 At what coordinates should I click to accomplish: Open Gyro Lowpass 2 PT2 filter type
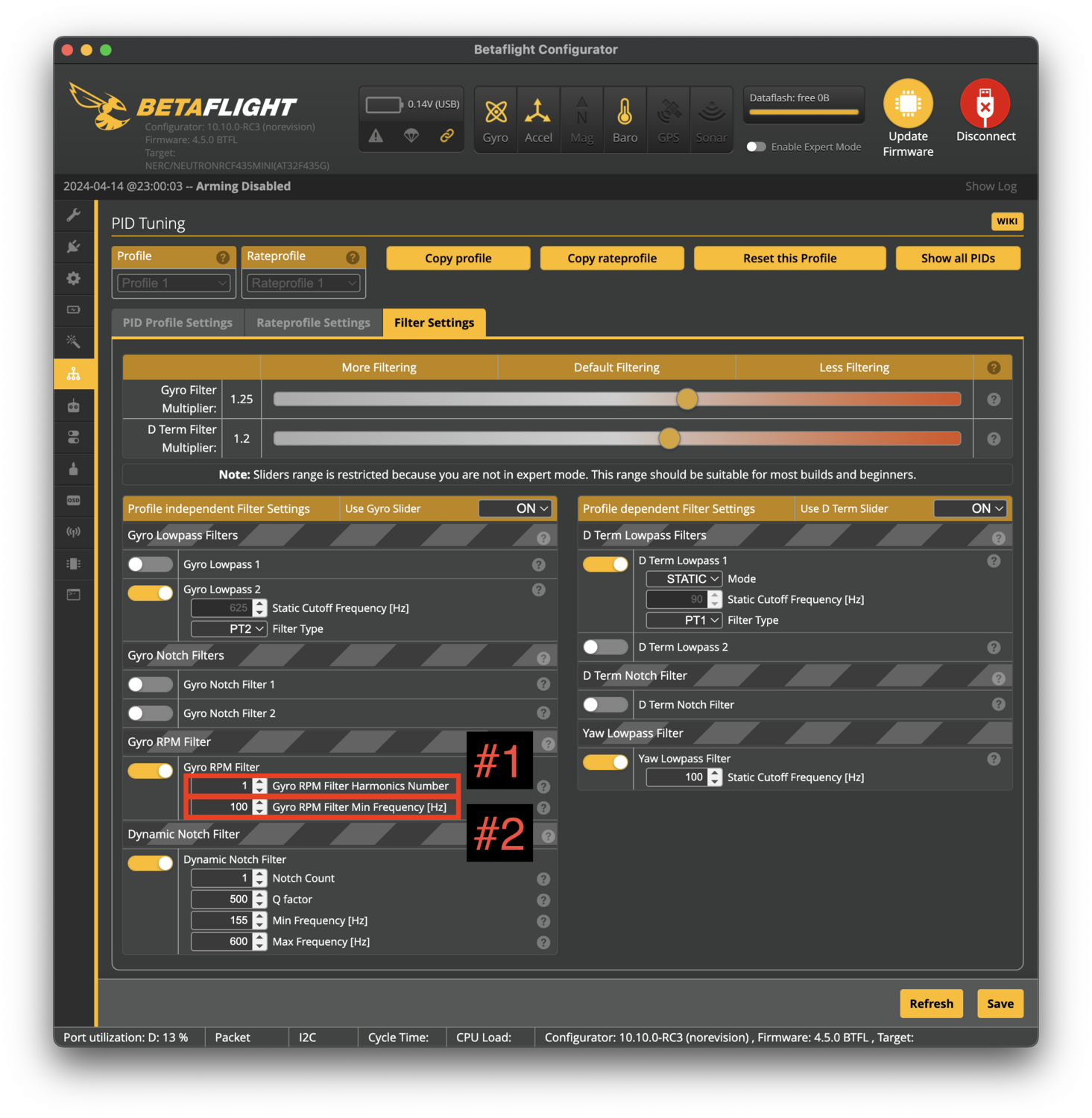(229, 629)
